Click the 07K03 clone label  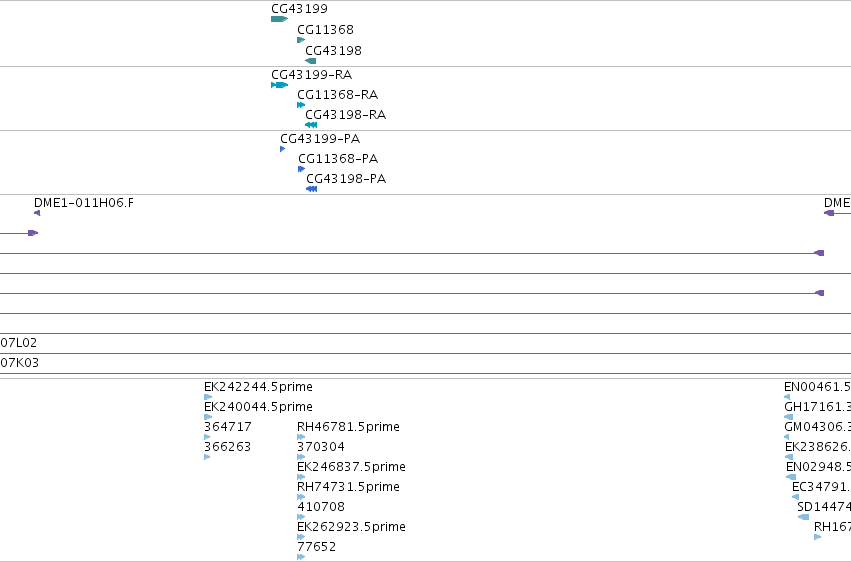(20, 363)
